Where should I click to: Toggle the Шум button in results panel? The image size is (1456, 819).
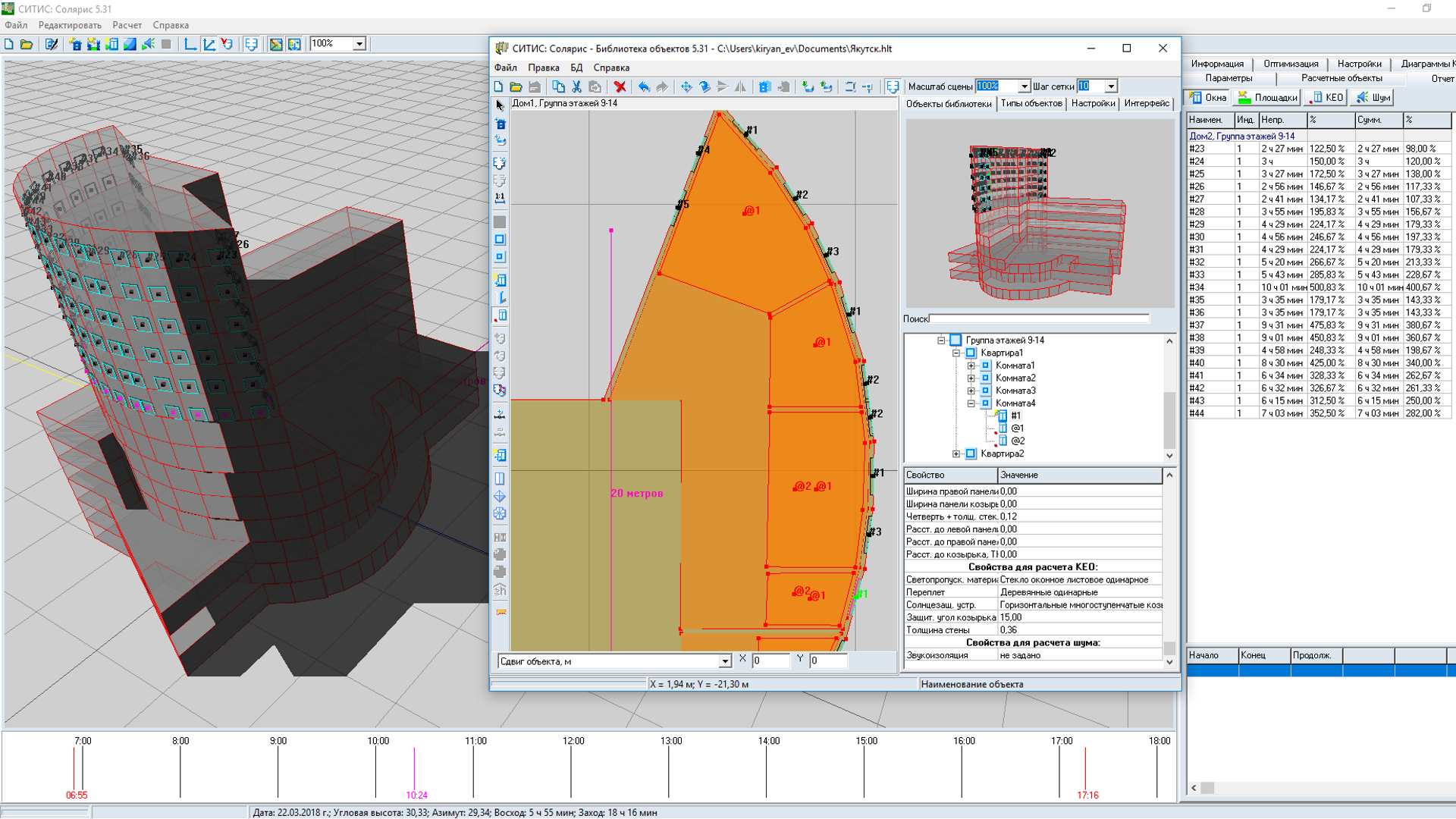tap(1373, 97)
